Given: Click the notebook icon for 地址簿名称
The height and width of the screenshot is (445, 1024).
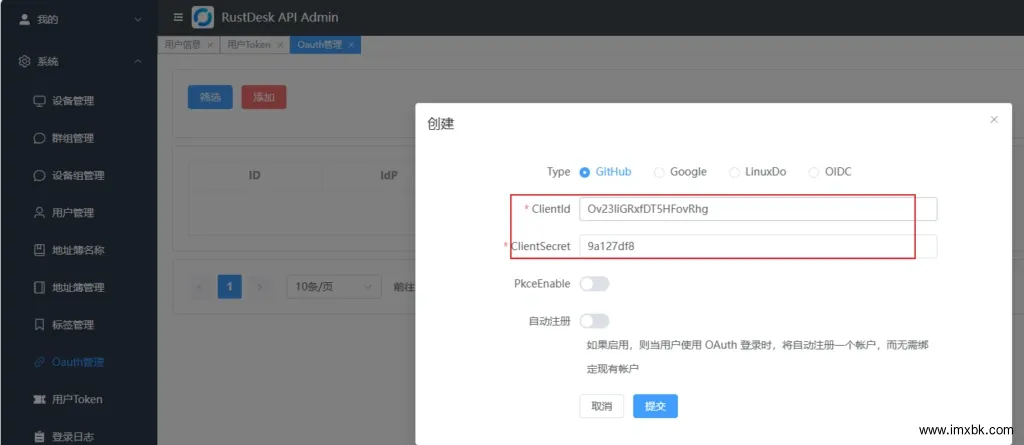Looking at the screenshot, I should pos(39,250).
